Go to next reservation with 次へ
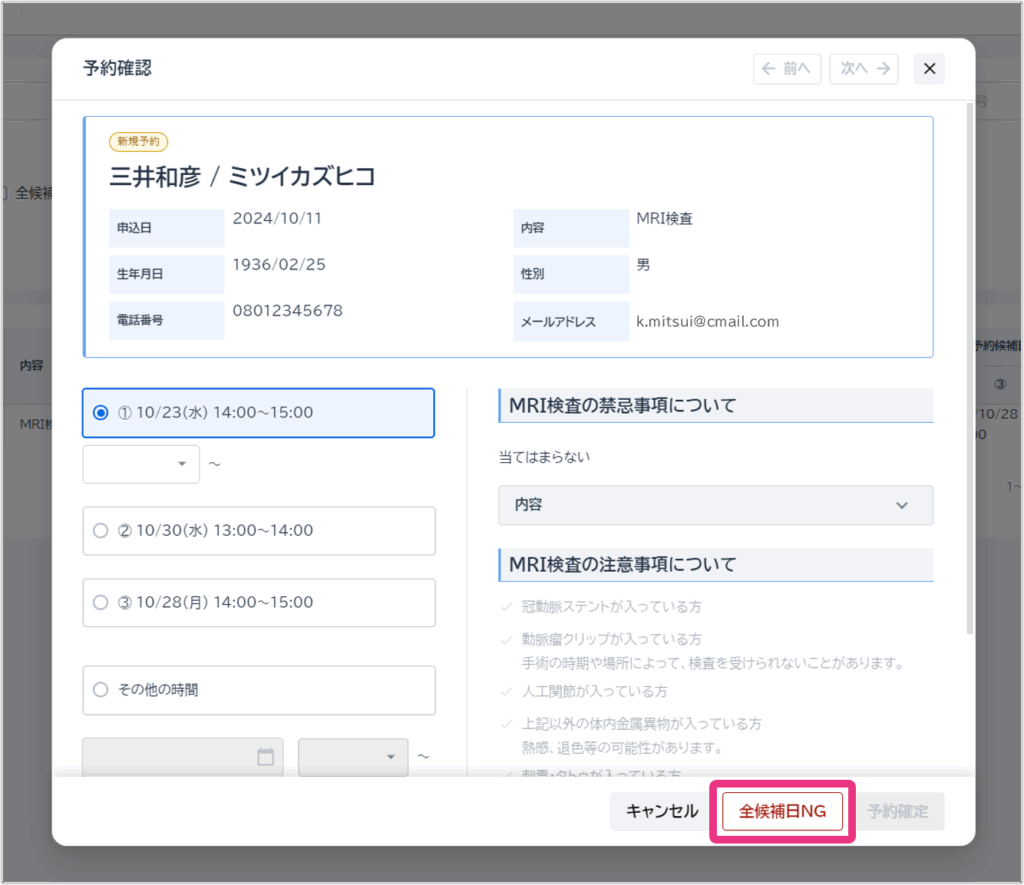This screenshot has height=885, width=1024. [864, 69]
